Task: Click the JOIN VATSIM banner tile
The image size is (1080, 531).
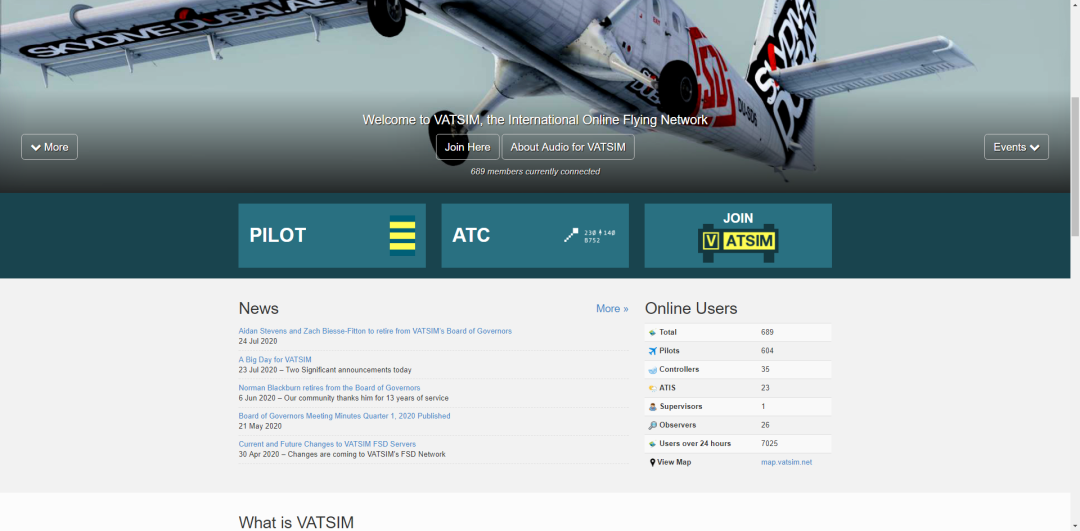Action: [x=738, y=236]
